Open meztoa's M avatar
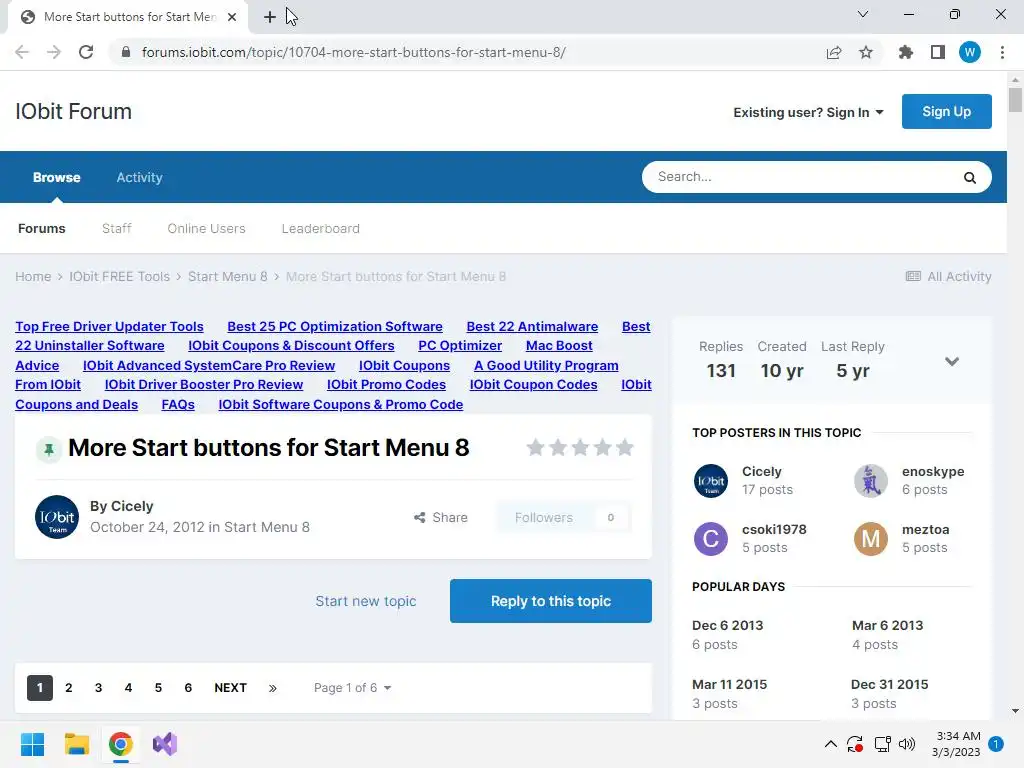Screen dimensions: 1024x768 pos(871,539)
